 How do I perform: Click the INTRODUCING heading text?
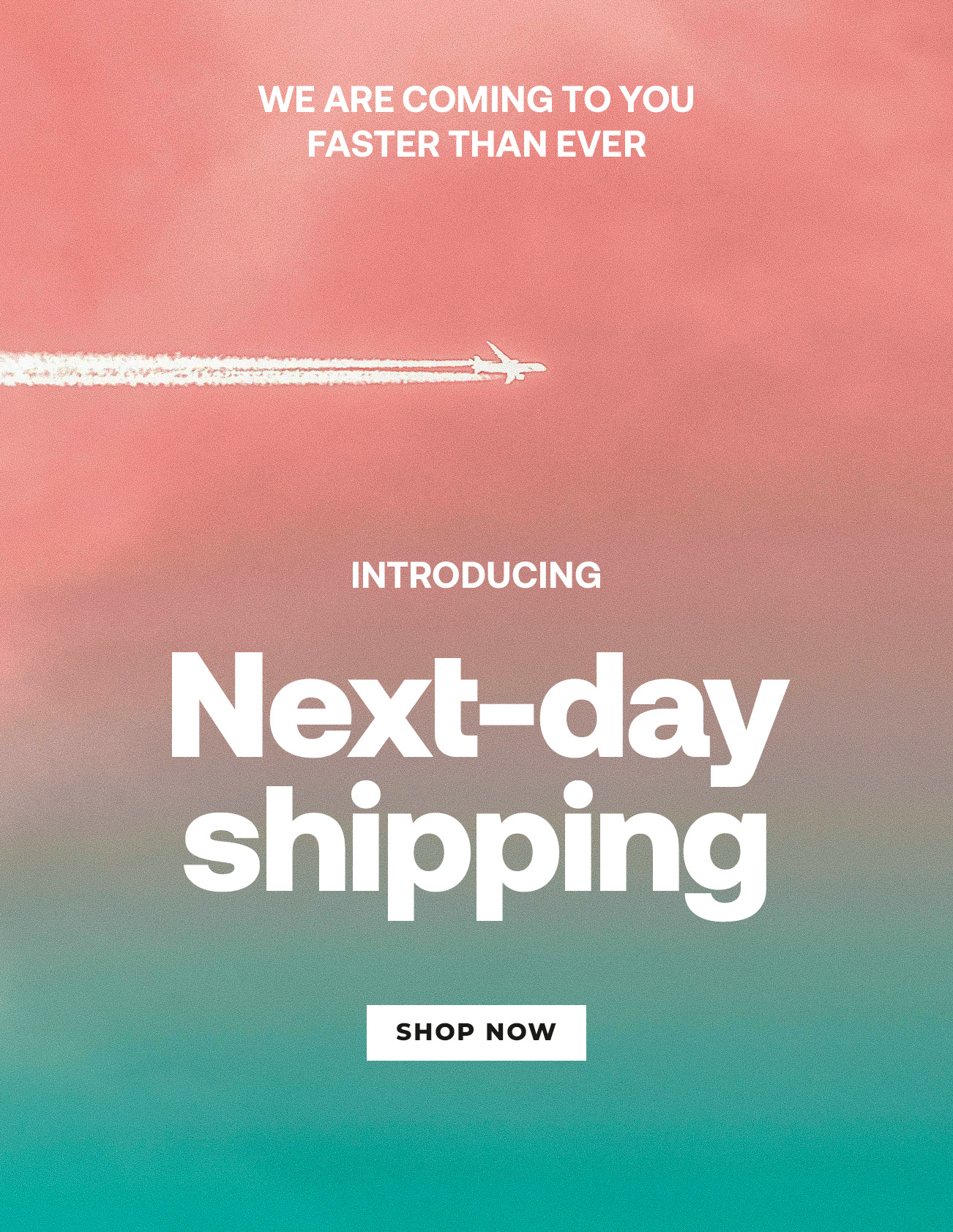pos(476,575)
